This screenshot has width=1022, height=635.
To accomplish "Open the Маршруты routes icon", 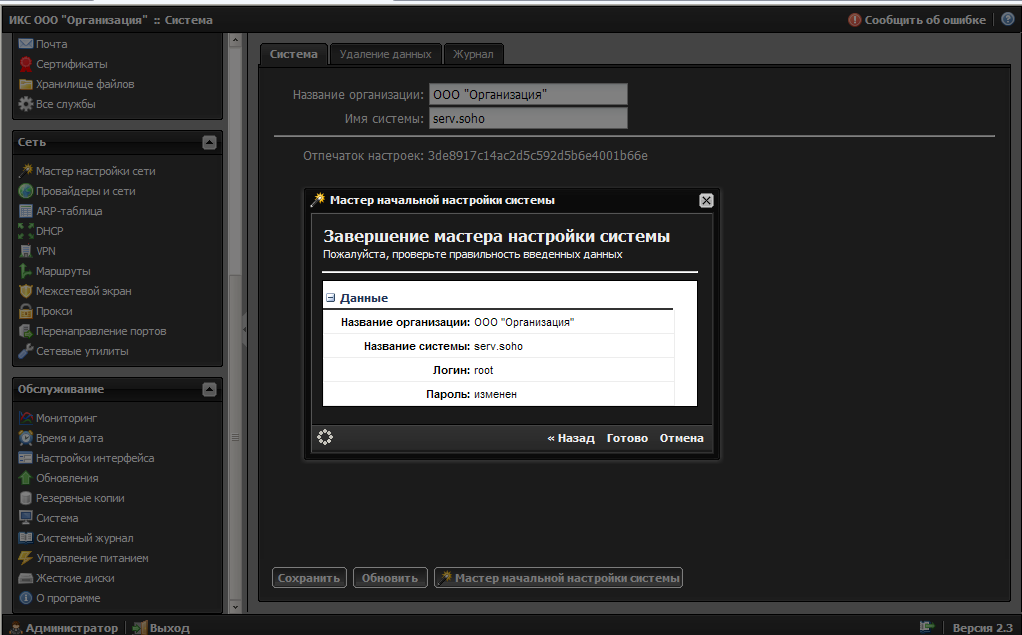I will tap(25, 271).
